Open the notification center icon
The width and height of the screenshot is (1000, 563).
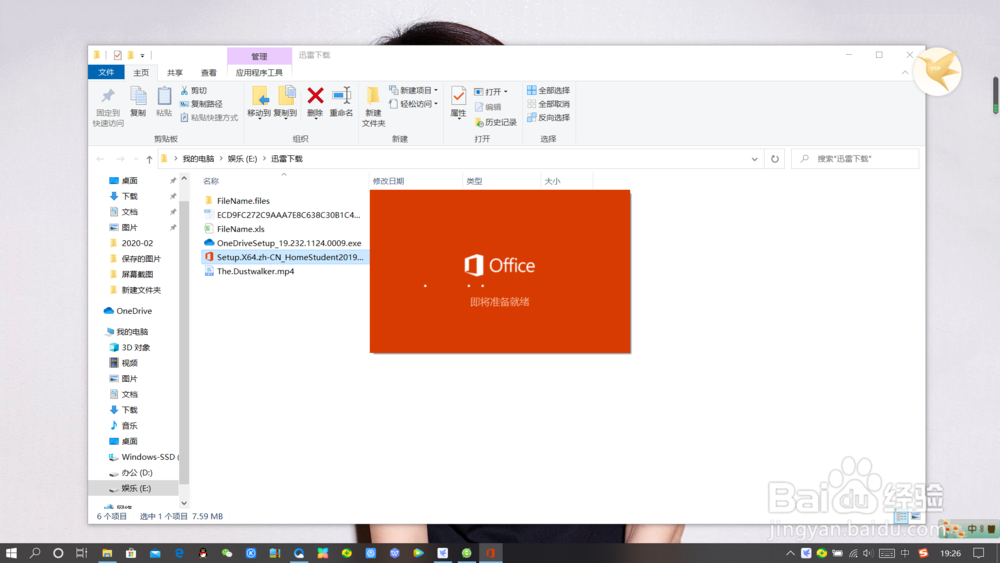point(979,553)
